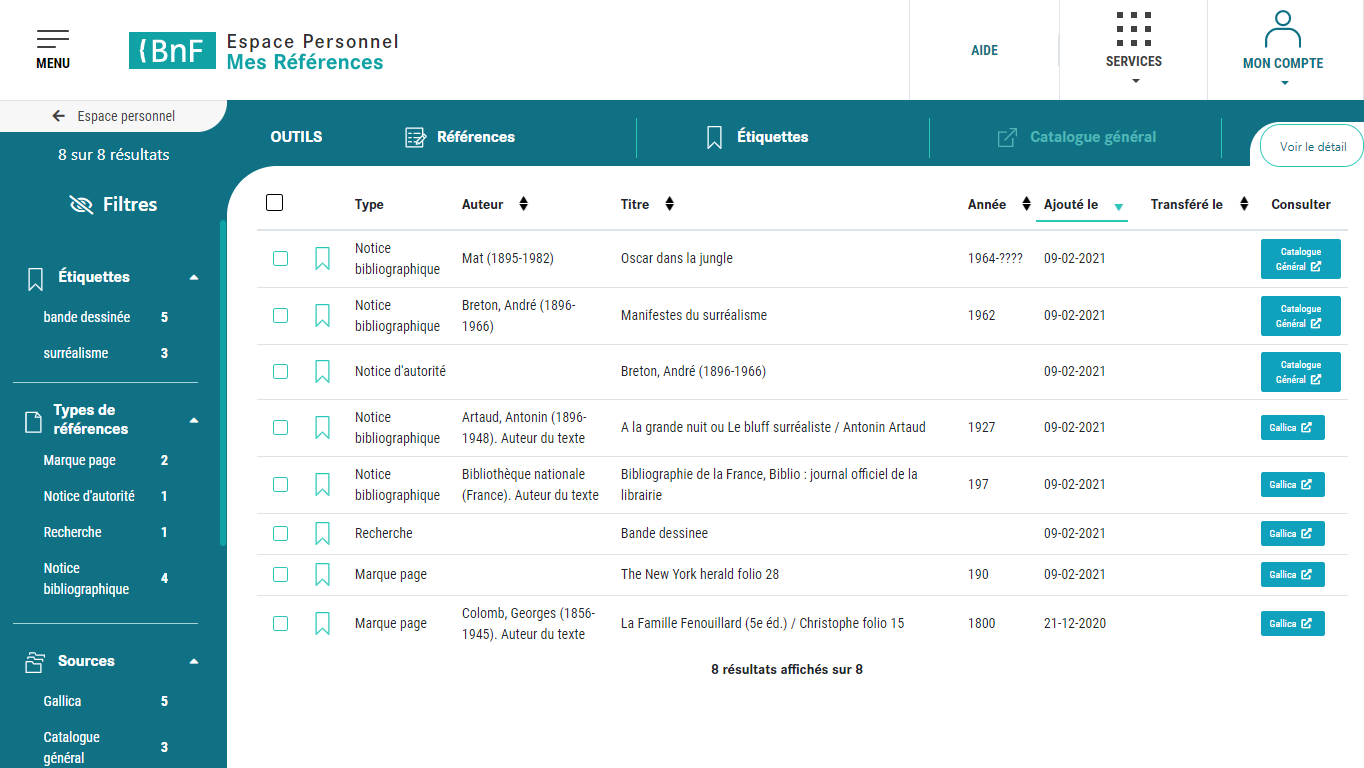The width and height of the screenshot is (1364, 768).
Task: Check the box for Oscar dans la jungle
Action: click(x=280, y=258)
